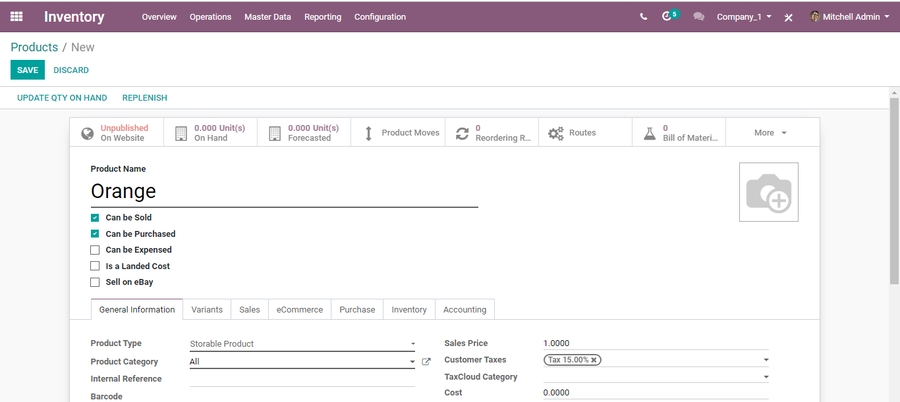Expand the Product Type dropdown
Image resolution: width=900 pixels, height=402 pixels.
point(302,344)
